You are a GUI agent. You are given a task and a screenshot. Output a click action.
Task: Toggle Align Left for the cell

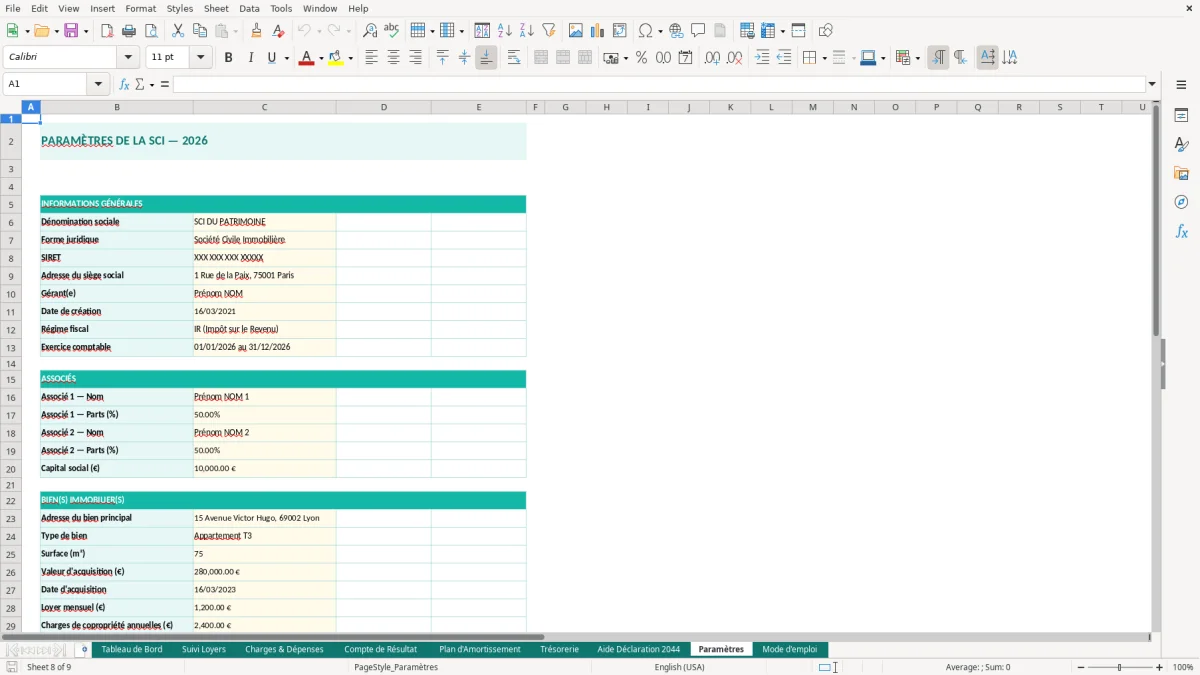[x=372, y=58]
